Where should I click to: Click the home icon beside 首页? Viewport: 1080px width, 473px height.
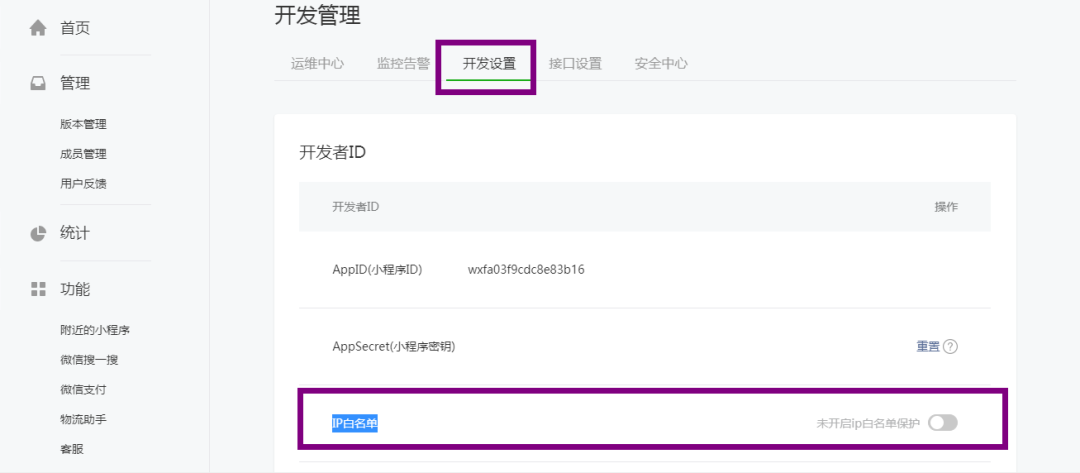point(38,28)
